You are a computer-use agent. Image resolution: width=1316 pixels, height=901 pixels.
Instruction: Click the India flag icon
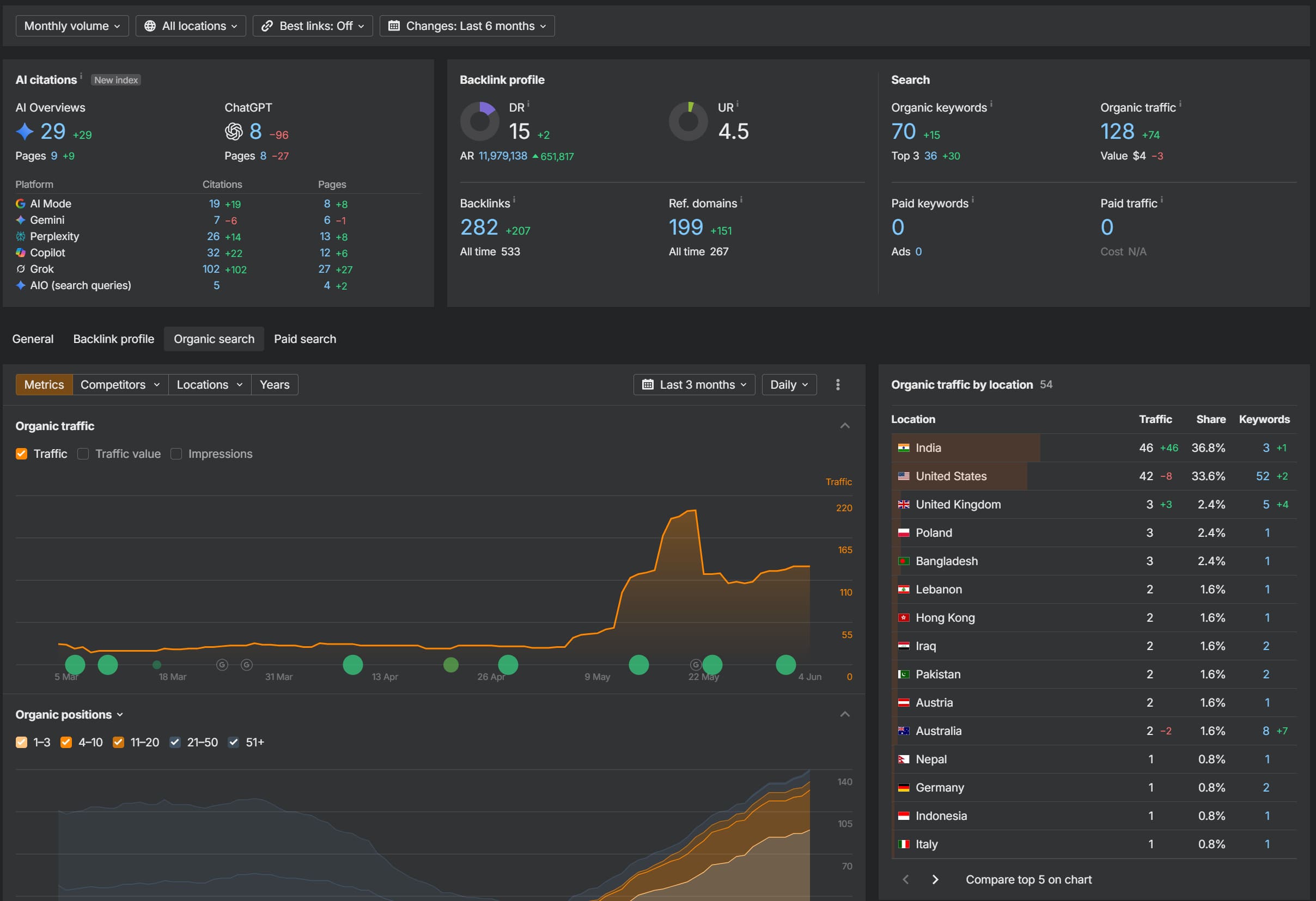tap(904, 448)
